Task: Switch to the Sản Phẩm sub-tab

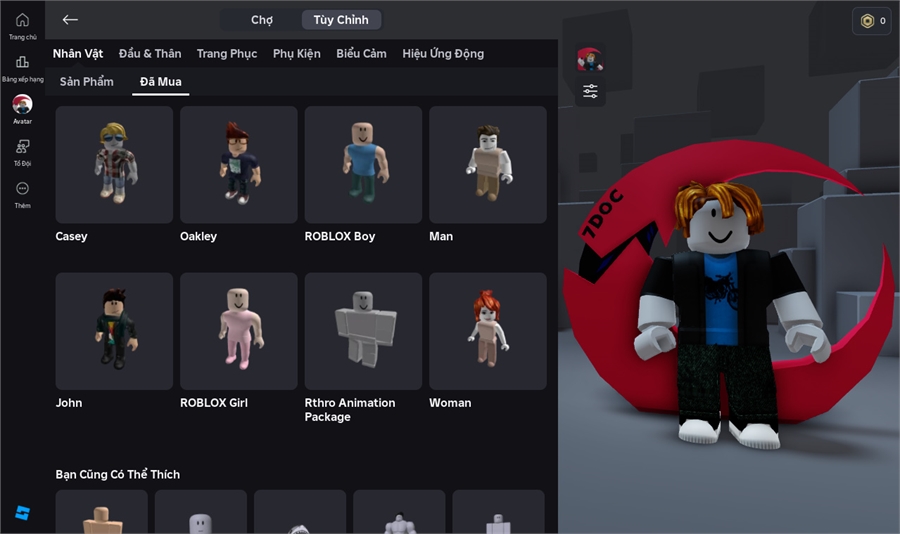Action: (87, 82)
